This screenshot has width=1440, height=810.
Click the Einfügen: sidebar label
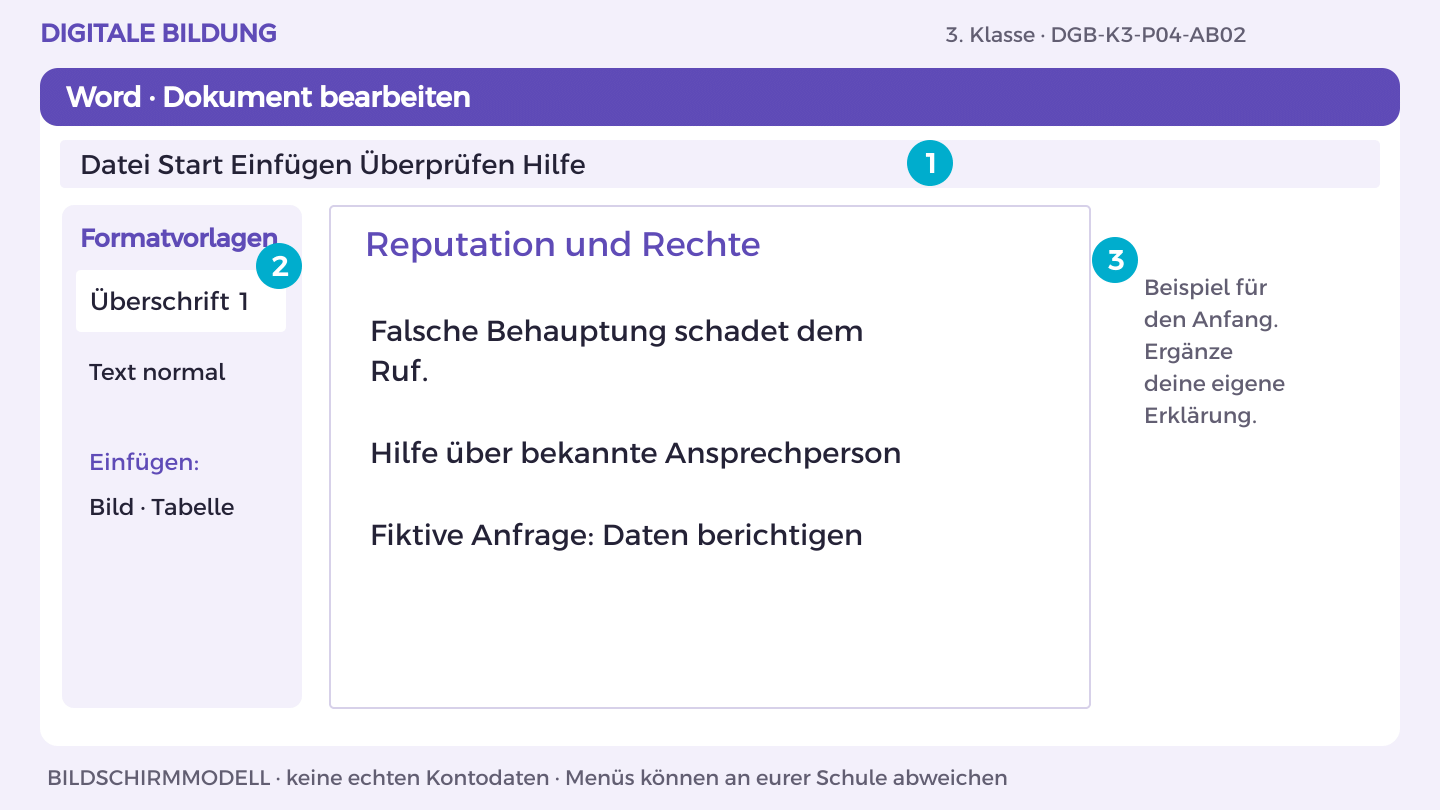tap(144, 463)
